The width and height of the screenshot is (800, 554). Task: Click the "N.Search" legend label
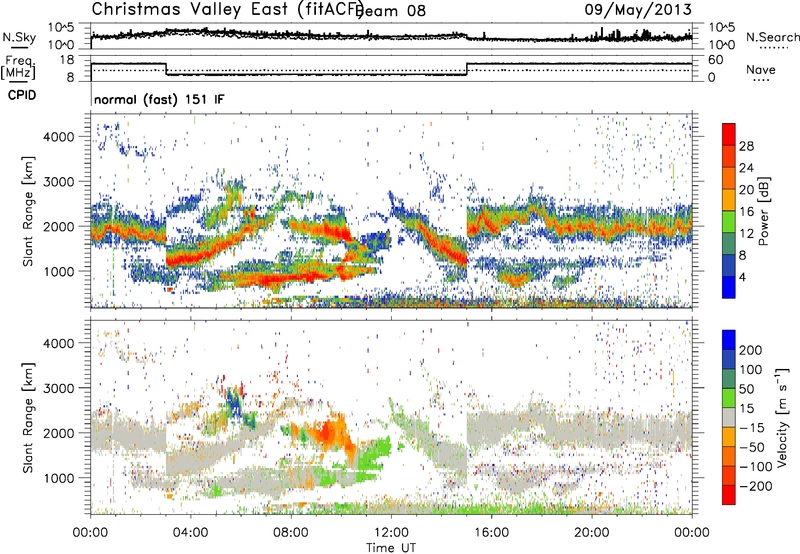(x=772, y=37)
